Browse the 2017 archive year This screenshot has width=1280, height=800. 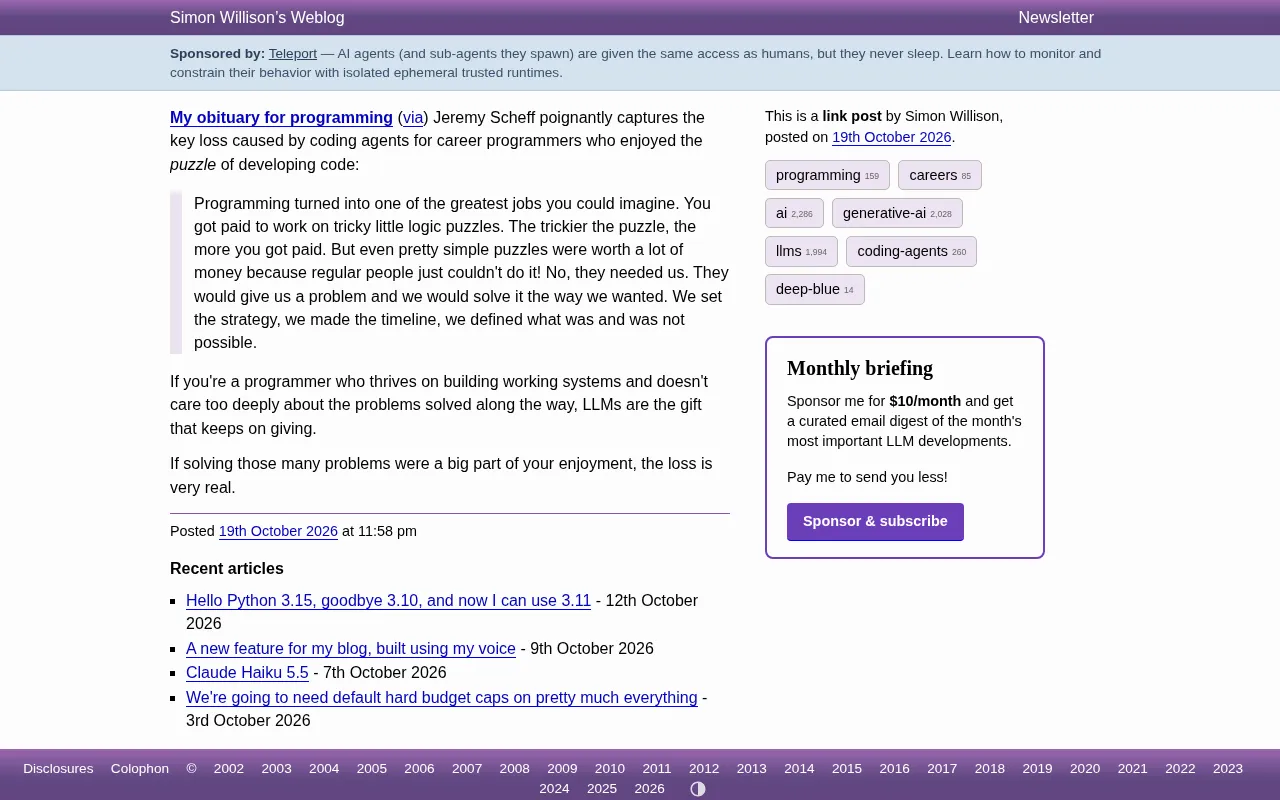pyautogui.click(x=942, y=768)
